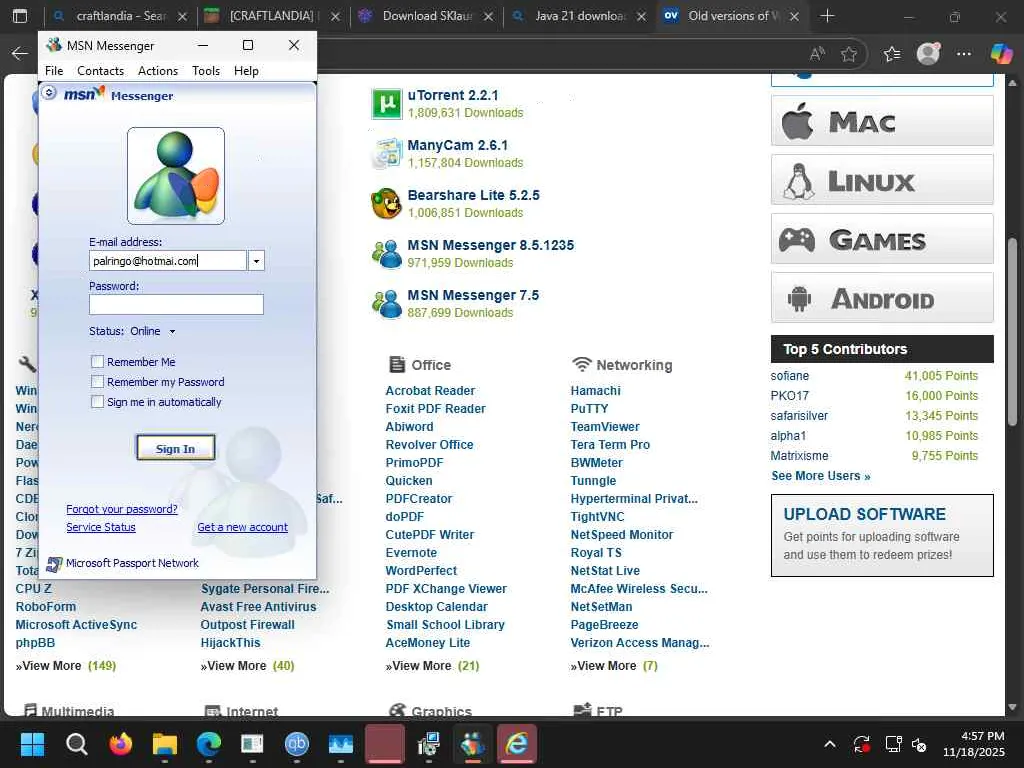Open a new browser tab

point(827,16)
